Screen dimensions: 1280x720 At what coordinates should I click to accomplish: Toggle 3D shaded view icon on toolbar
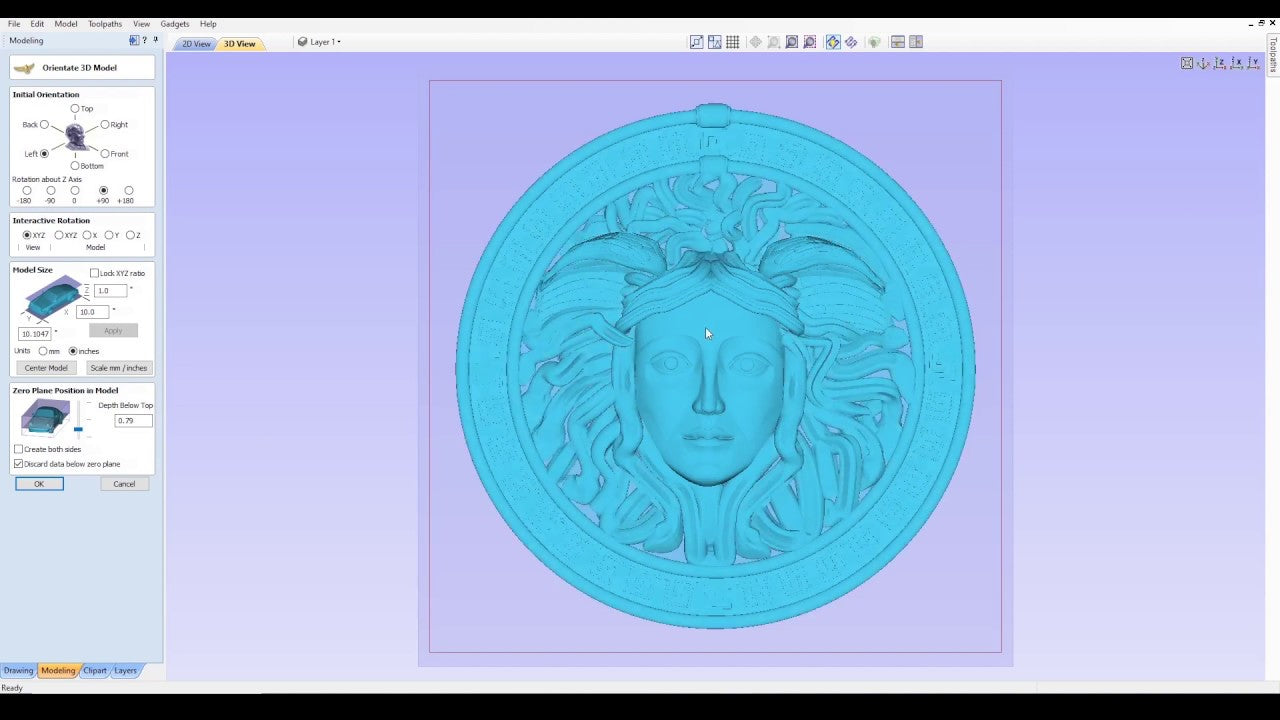833,41
